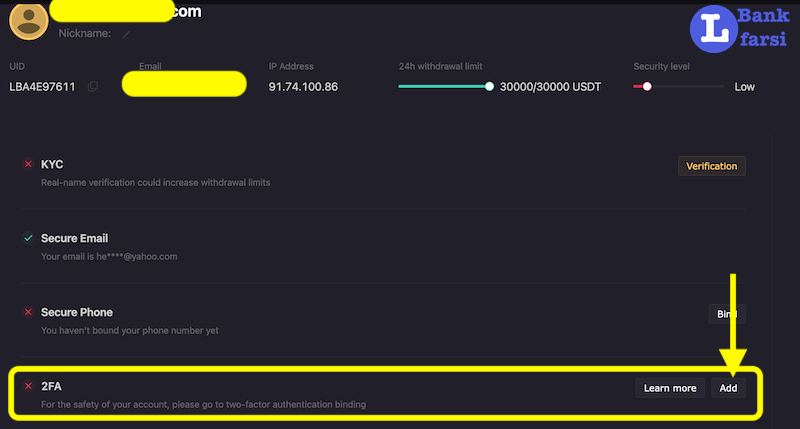
Task: Click the pencil icon beside Nickname
Action: tap(126, 34)
